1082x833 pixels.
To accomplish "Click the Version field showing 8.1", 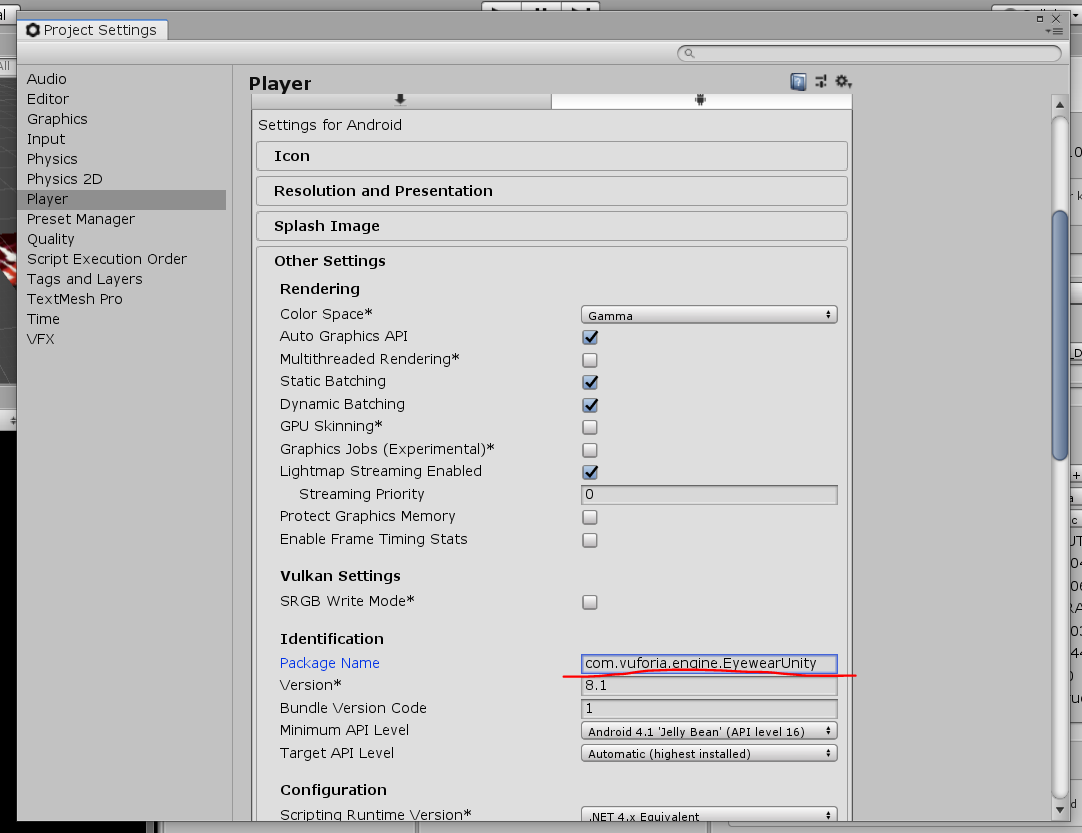I will pyautogui.click(x=709, y=686).
